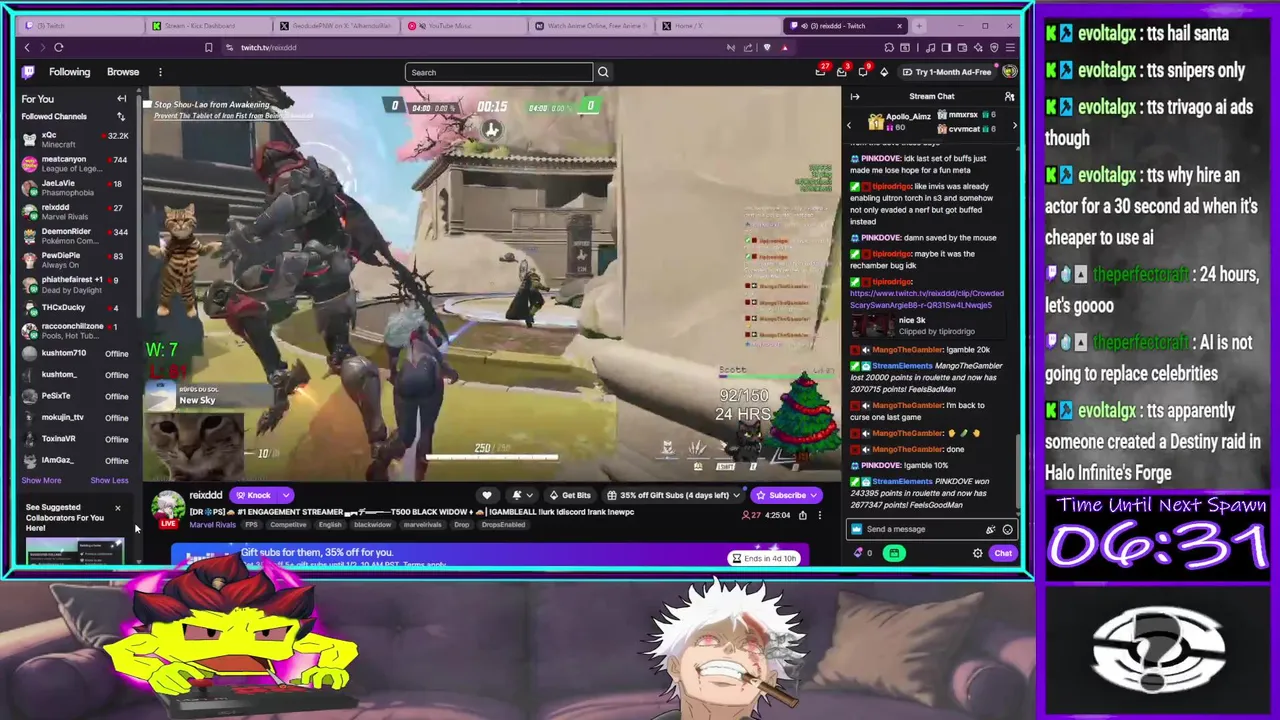Select the DropsEnabled tag
Screen dimensions: 1280x720
click(503, 525)
